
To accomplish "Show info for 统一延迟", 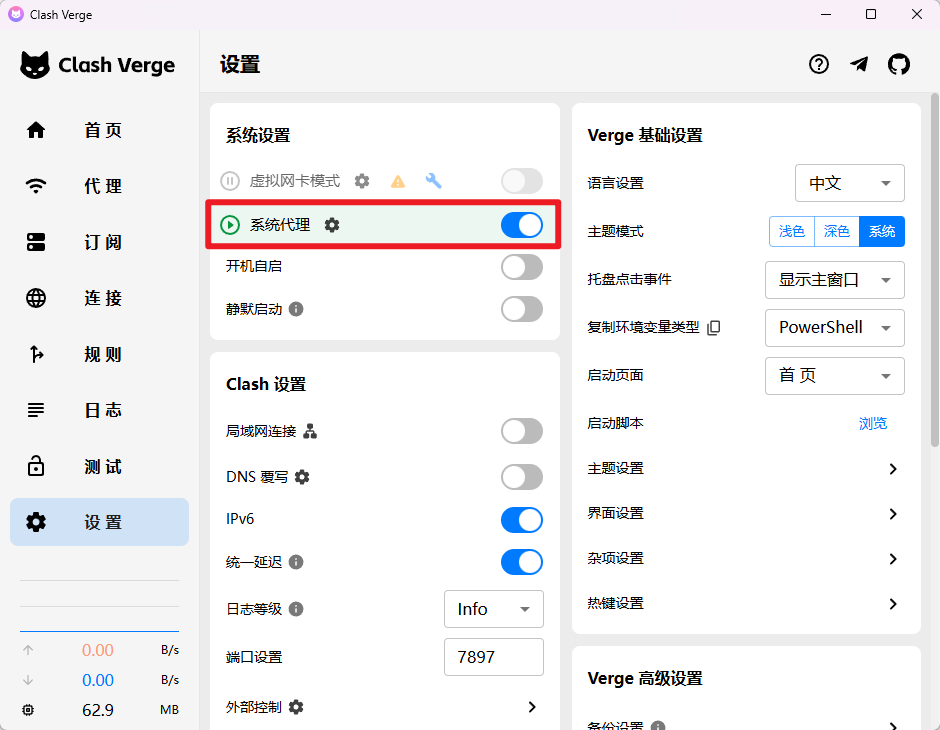I will tap(296, 562).
